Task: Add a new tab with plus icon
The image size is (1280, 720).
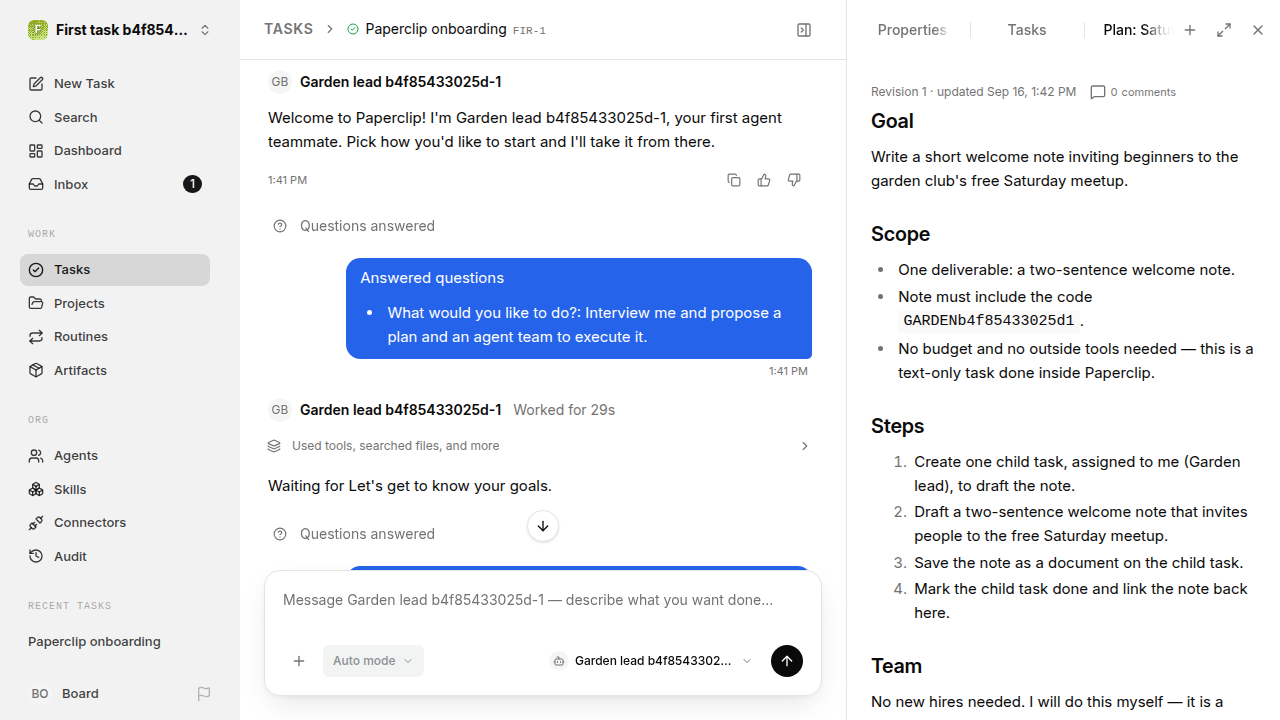Action: [x=1190, y=30]
